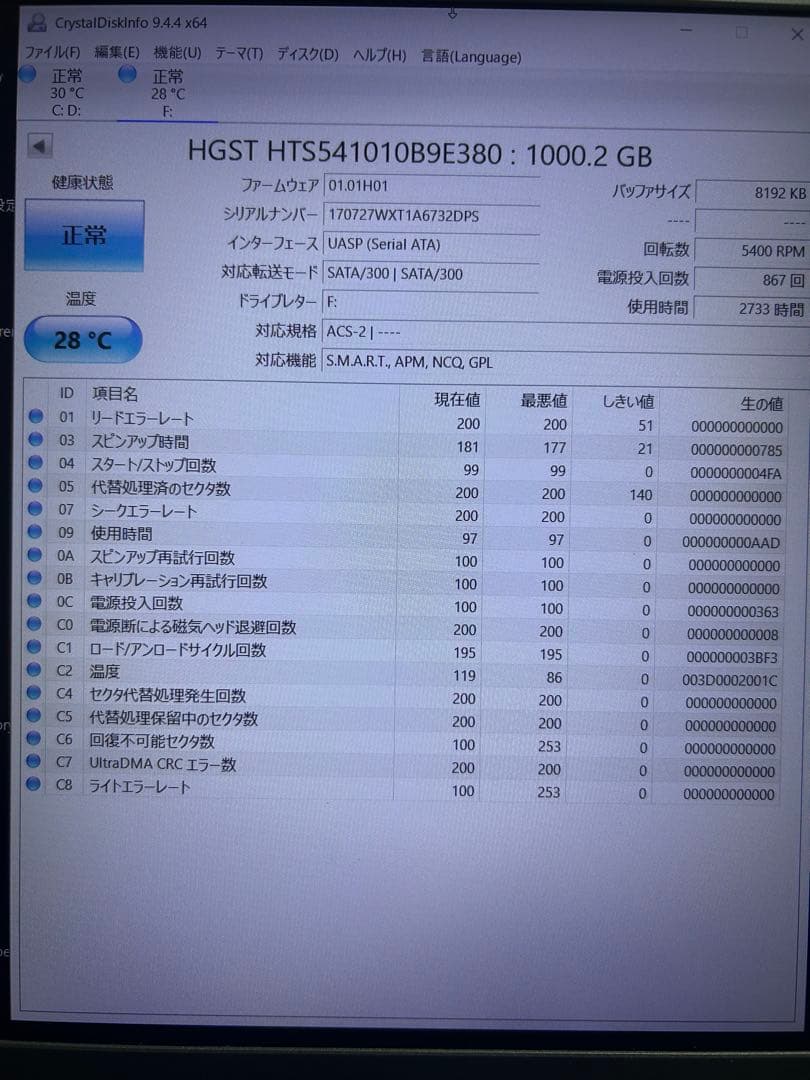This screenshot has height=1080, width=810.
Task: Open the テーマ(T) menu
Action: pyautogui.click(x=238, y=54)
